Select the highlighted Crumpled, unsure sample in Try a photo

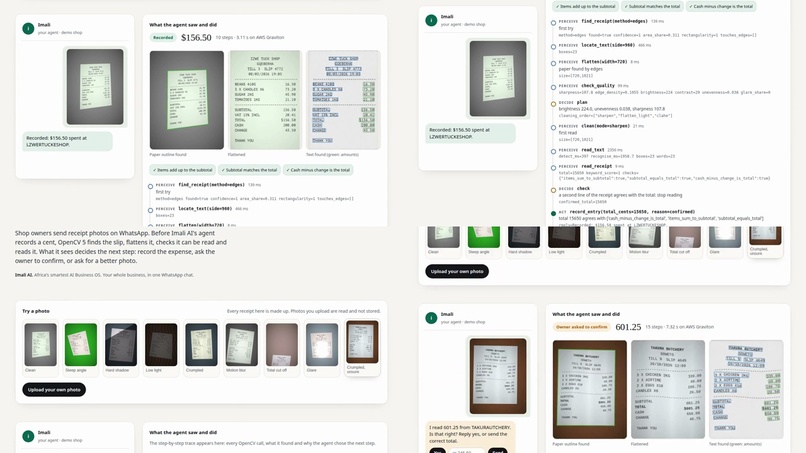coord(362,348)
